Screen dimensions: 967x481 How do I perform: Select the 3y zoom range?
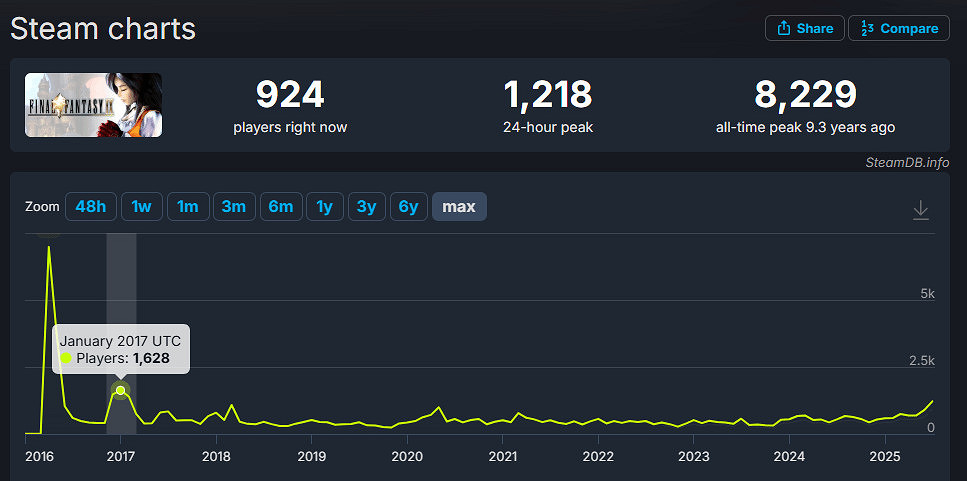pyautogui.click(x=366, y=207)
